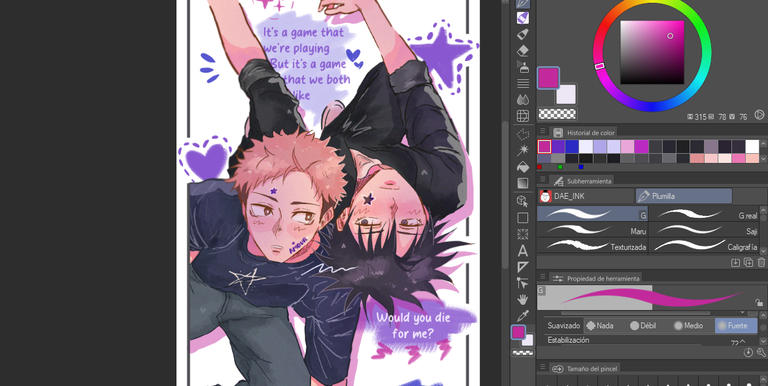Select the Gradient tool
This screenshot has width=768, height=386.
pos(523,183)
